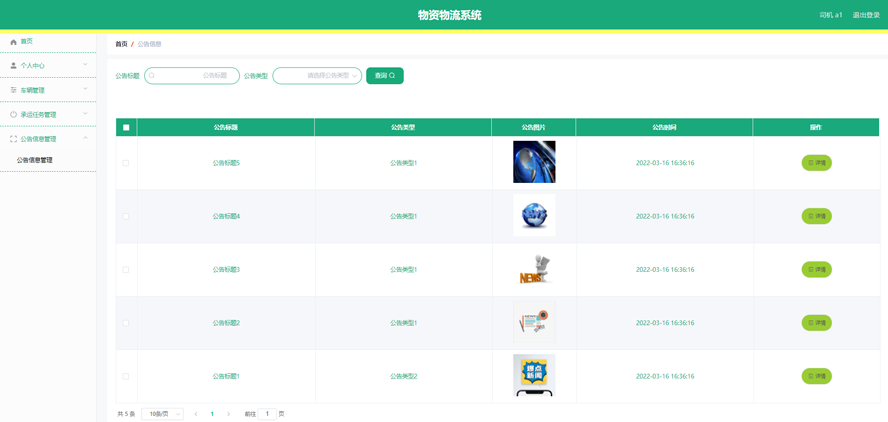Viewport: 888px width, 422px height.
Task: Click the 公告时间 cell in 公告标题4 row
Action: click(x=665, y=216)
